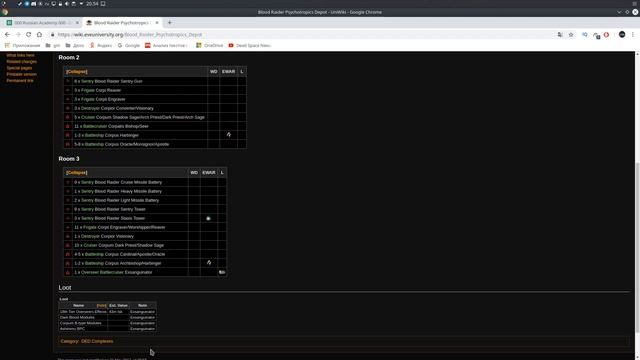Open the browser home page
Image resolution: width=640 pixels, height=360 pixels.
click(x=39, y=35)
